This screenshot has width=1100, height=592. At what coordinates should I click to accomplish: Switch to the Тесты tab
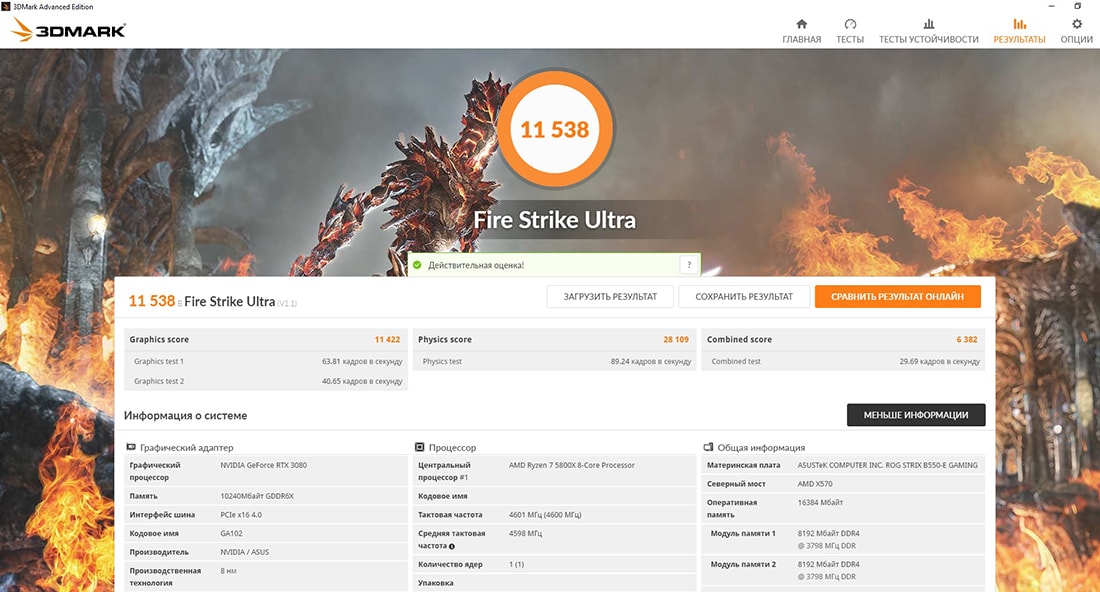click(850, 32)
